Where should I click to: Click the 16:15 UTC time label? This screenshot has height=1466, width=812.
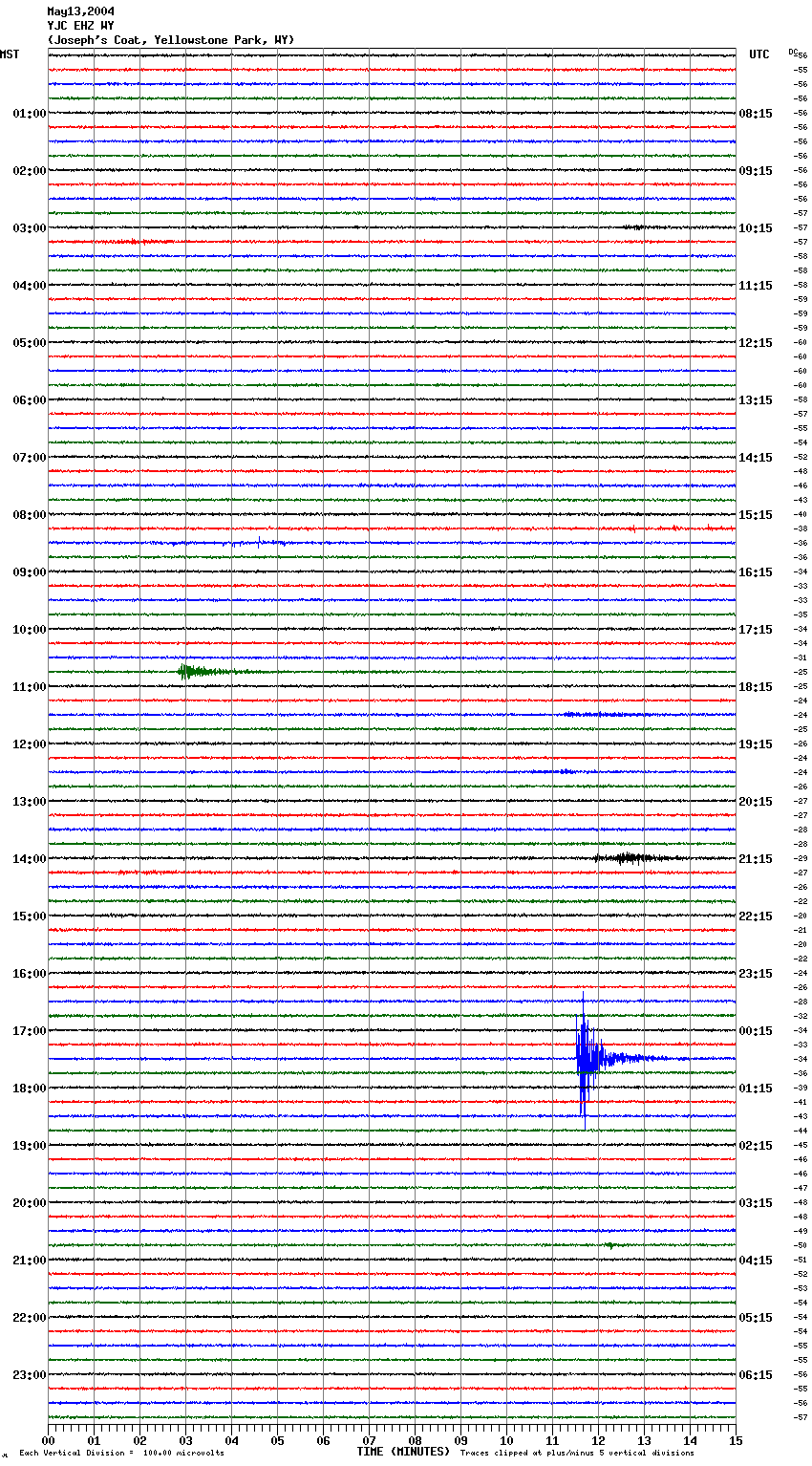point(756,572)
